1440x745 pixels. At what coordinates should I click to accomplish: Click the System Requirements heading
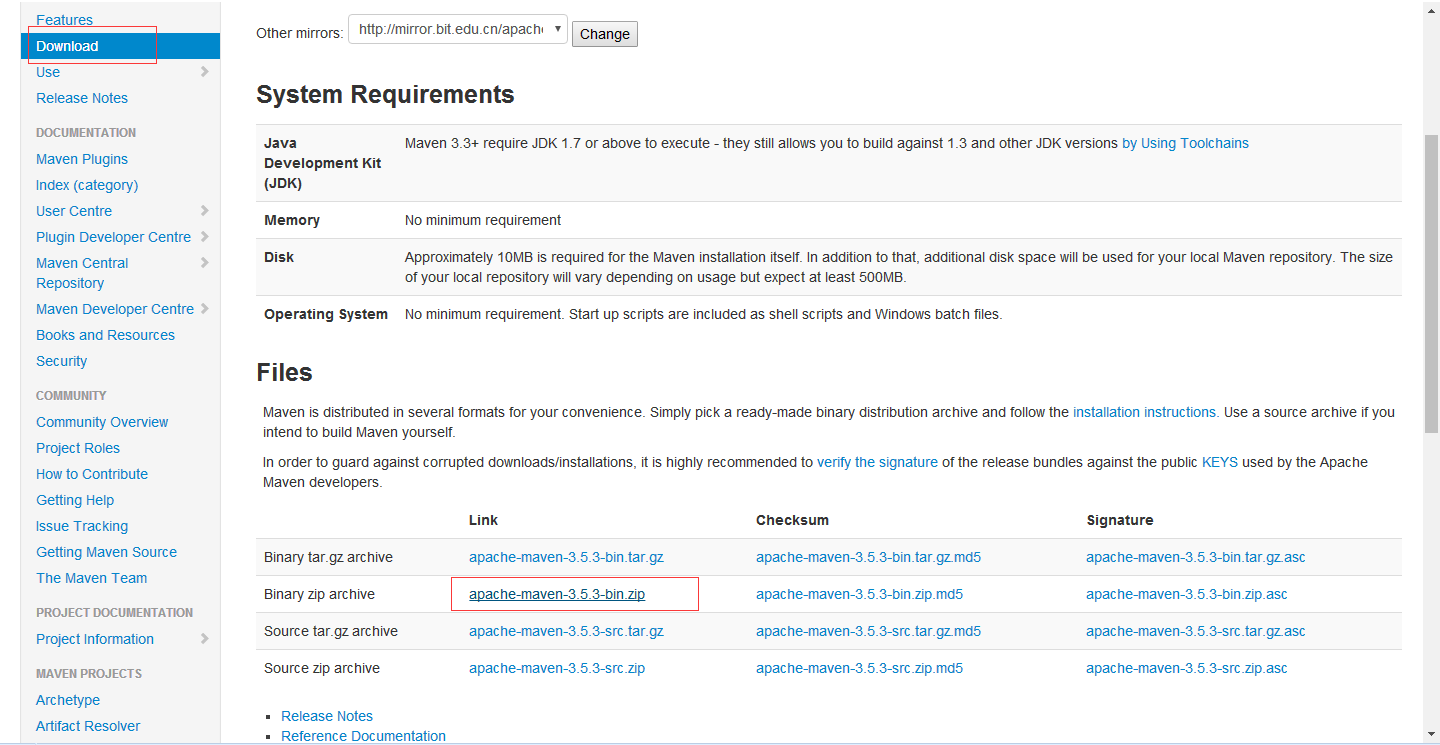pyautogui.click(x=385, y=95)
